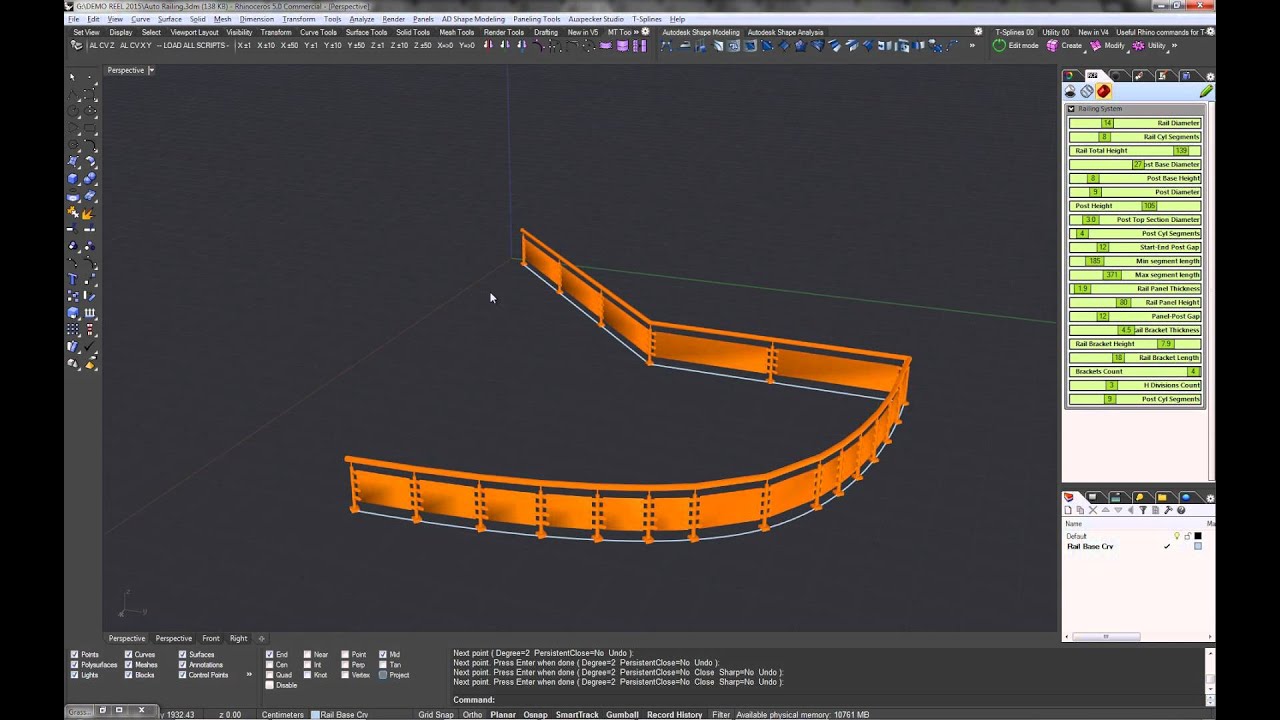This screenshot has height=720, width=1280.
Task: Switch to the Curve Tools toolbar tab
Action: [x=318, y=32]
